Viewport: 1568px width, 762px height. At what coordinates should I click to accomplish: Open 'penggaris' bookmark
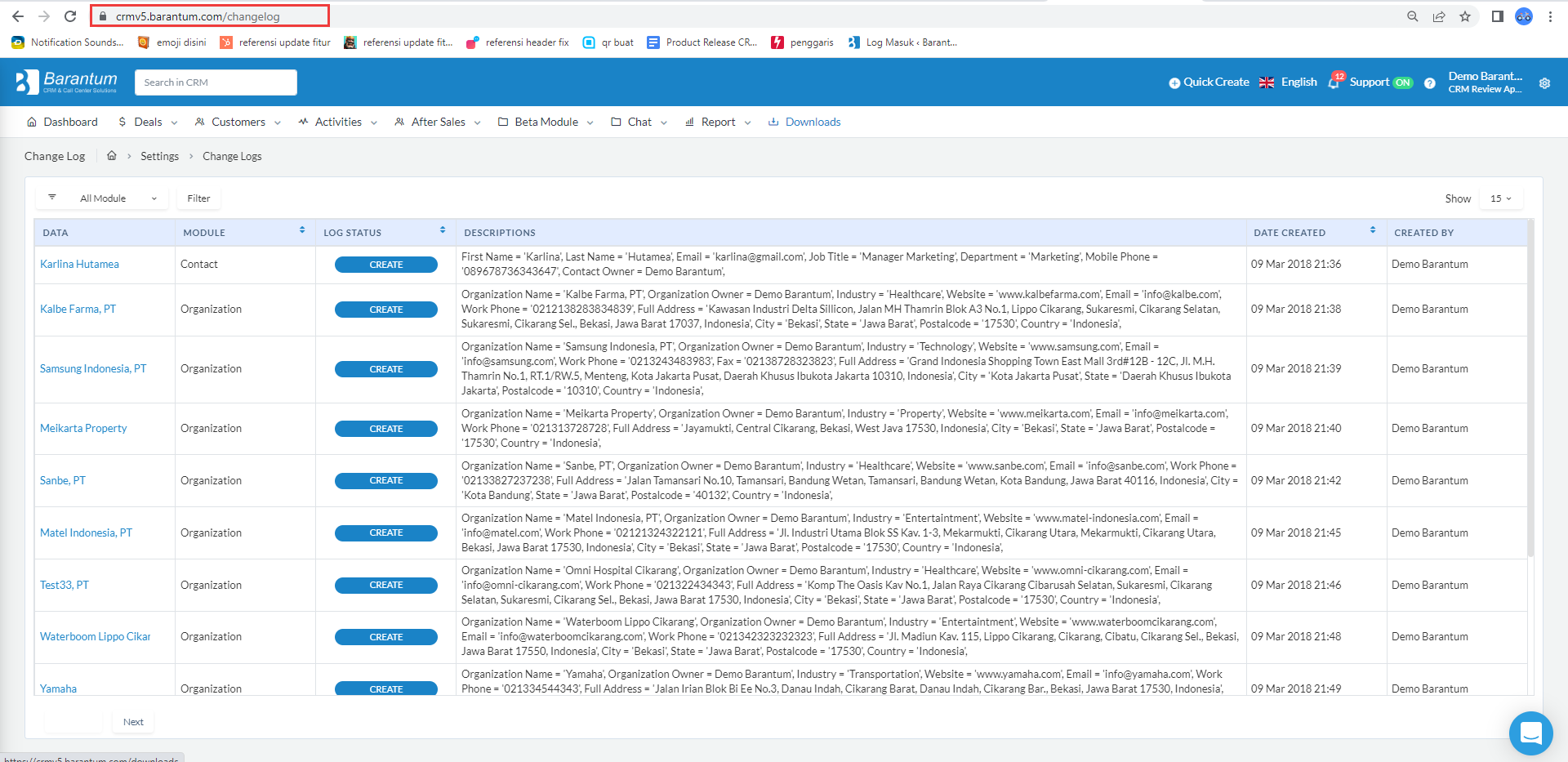tap(803, 42)
